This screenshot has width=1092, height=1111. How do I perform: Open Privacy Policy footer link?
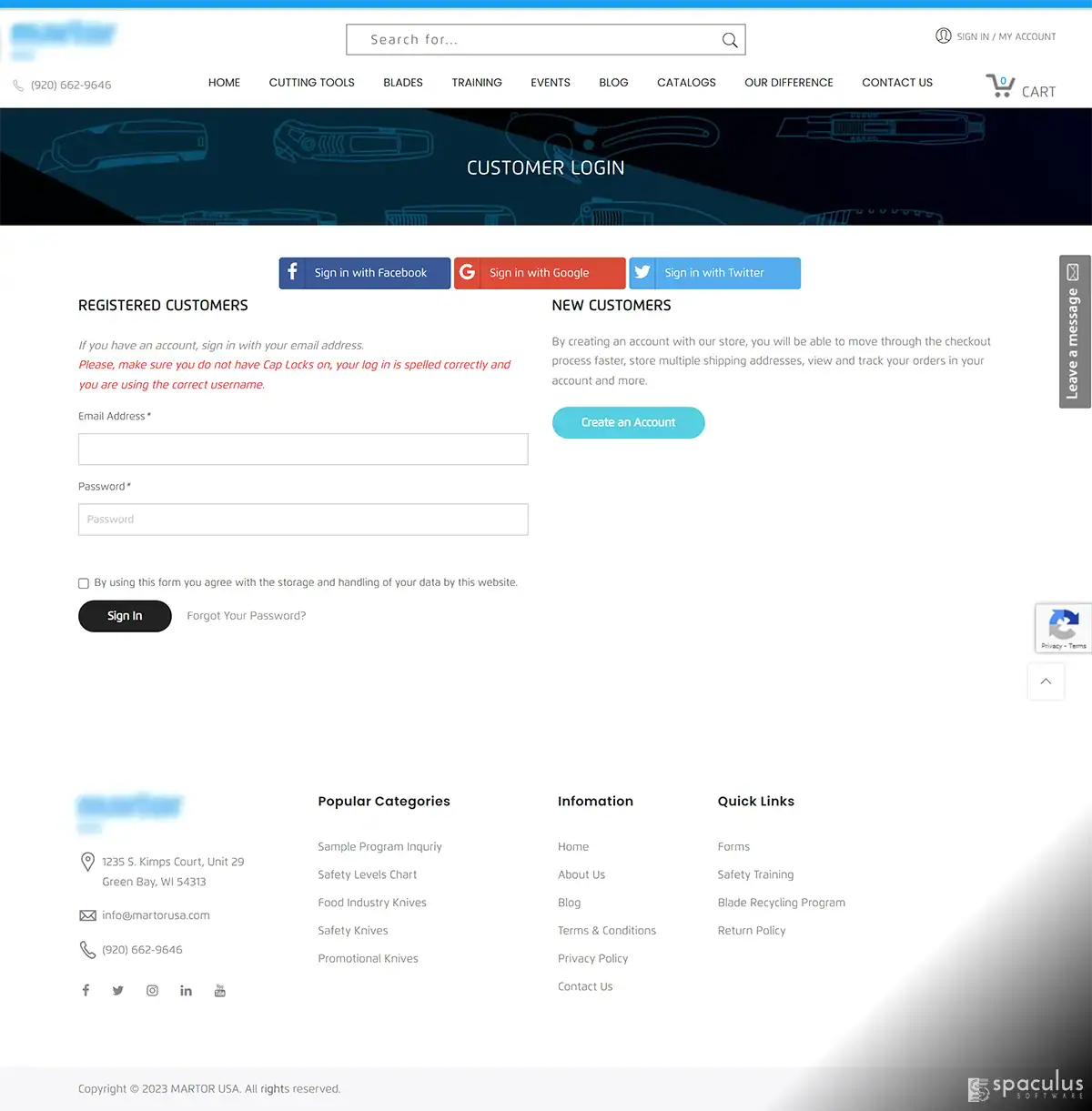coord(593,959)
